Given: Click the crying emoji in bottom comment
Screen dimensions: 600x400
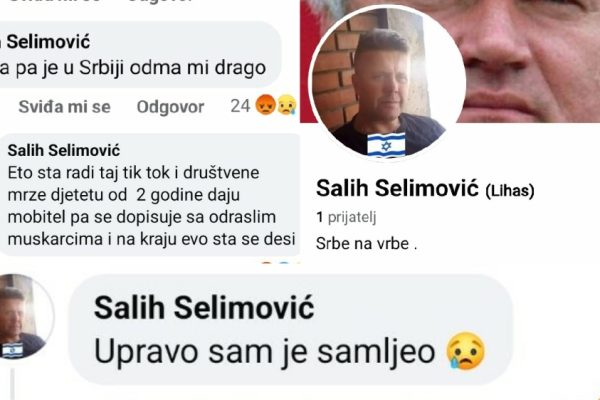Looking at the screenshot, I should pyautogui.click(x=466, y=351).
